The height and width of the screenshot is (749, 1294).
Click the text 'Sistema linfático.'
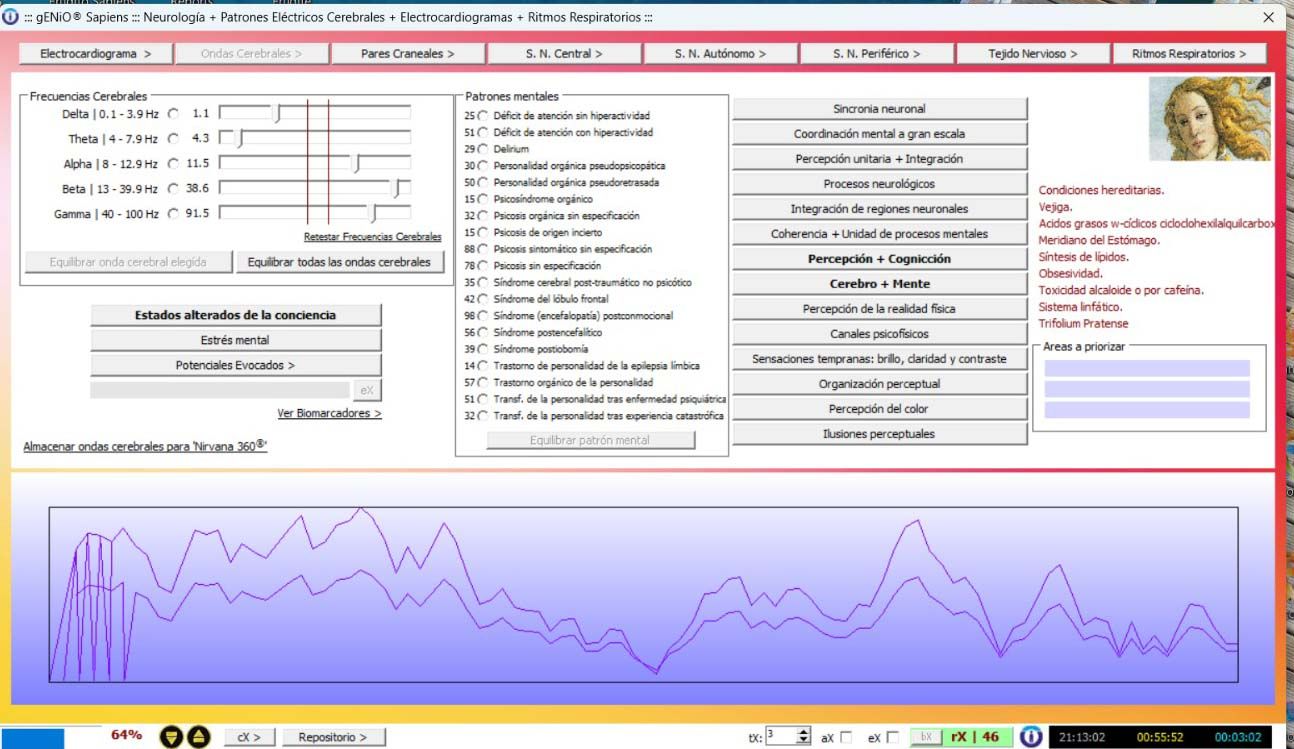point(1081,307)
